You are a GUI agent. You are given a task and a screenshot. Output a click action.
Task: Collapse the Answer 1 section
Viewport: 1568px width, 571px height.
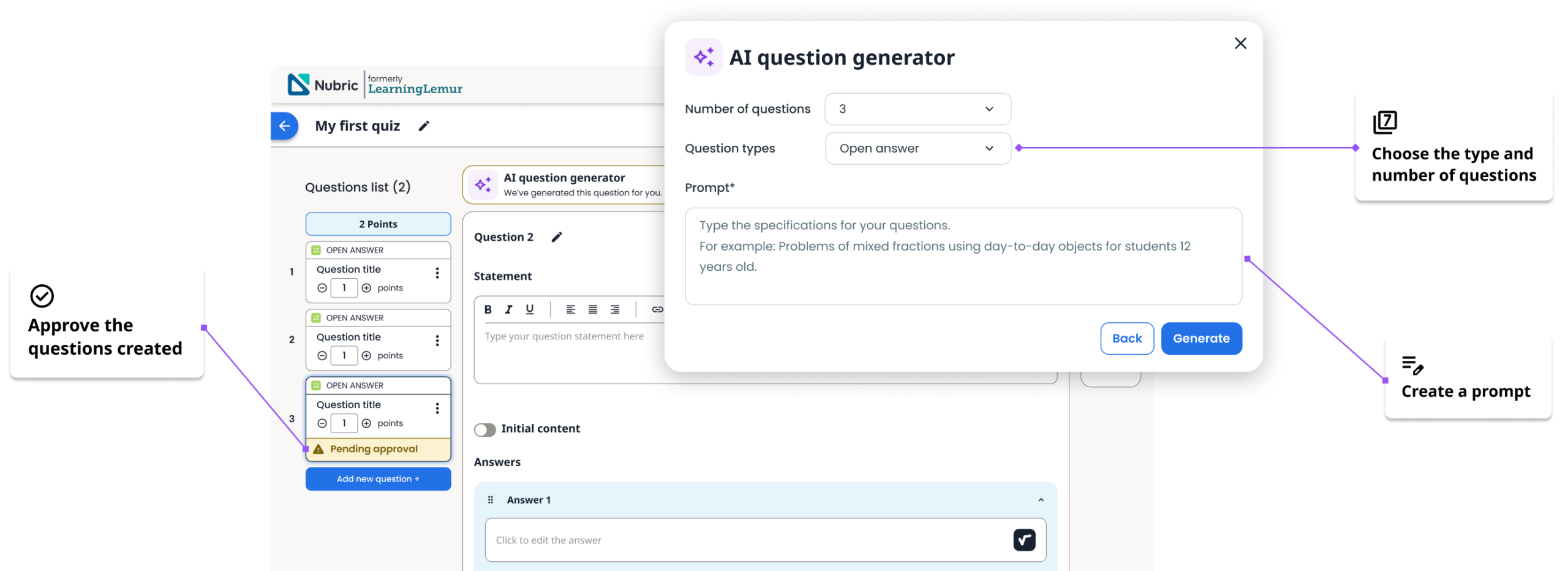(x=1040, y=499)
